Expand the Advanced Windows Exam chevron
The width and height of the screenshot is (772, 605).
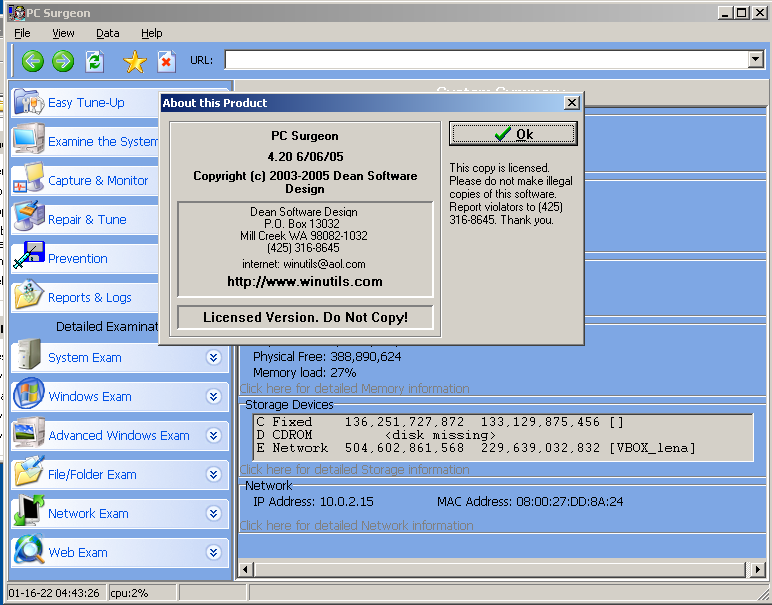tap(213, 435)
